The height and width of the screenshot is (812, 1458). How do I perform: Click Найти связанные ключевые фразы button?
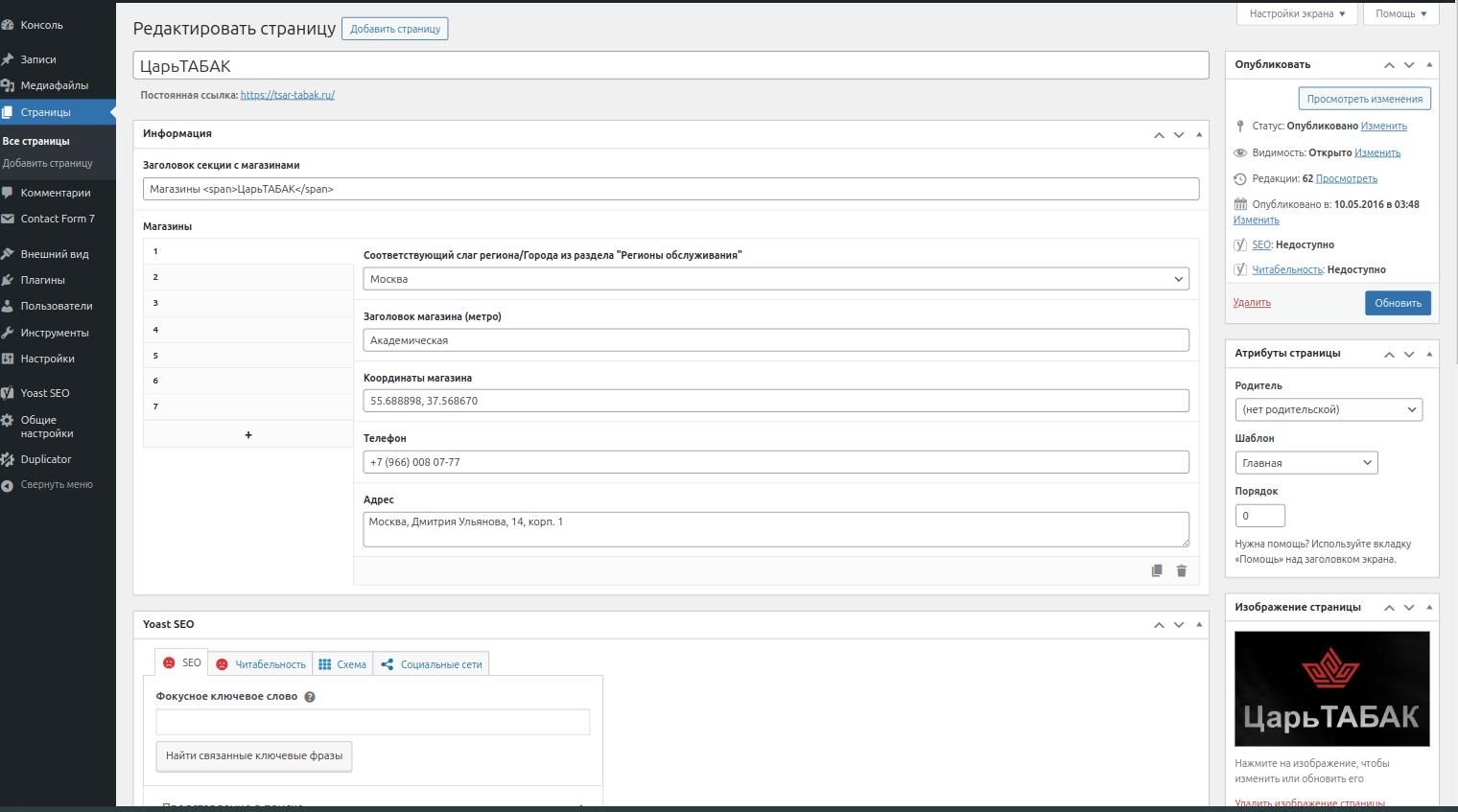[x=254, y=755]
